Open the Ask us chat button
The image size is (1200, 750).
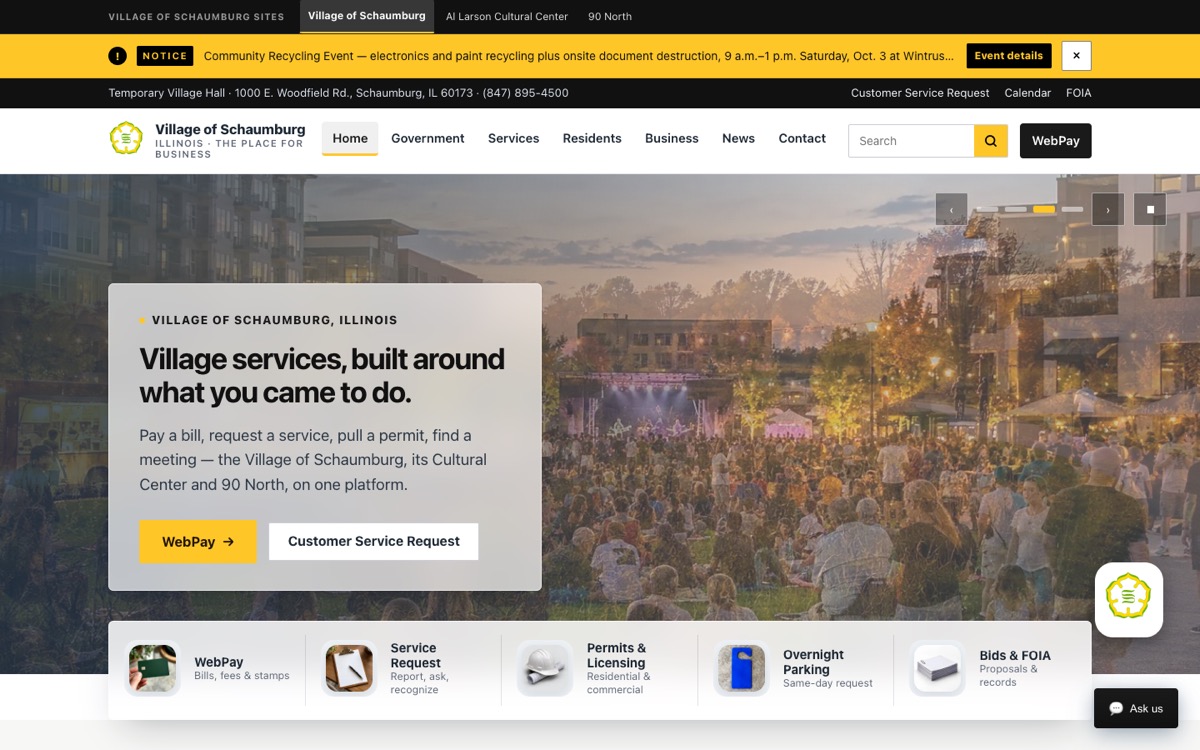[1136, 708]
